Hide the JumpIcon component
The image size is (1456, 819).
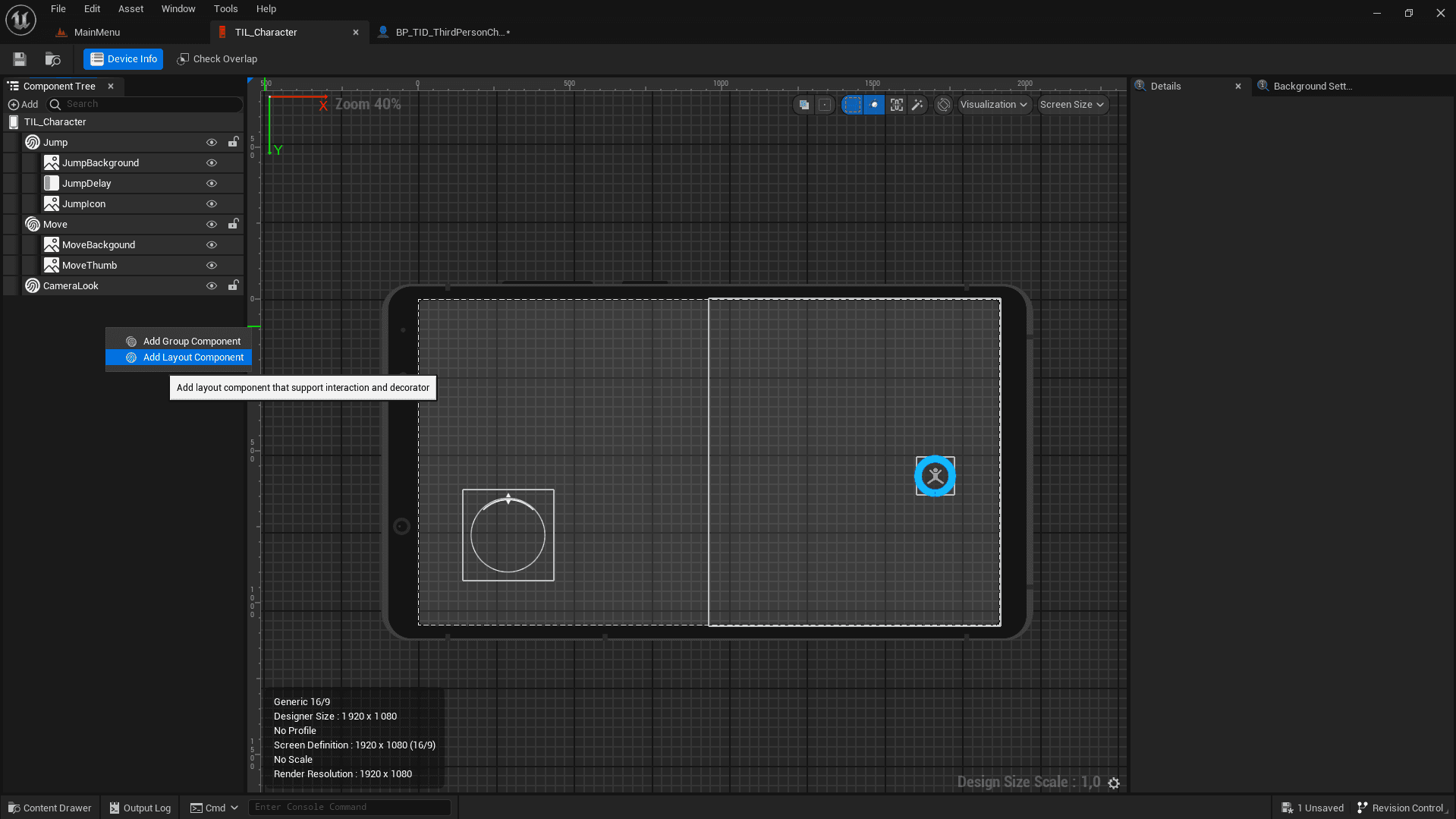(212, 204)
